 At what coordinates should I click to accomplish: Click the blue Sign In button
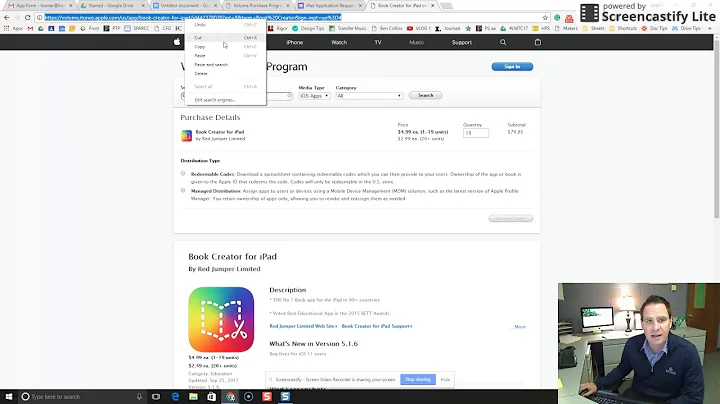(512, 67)
